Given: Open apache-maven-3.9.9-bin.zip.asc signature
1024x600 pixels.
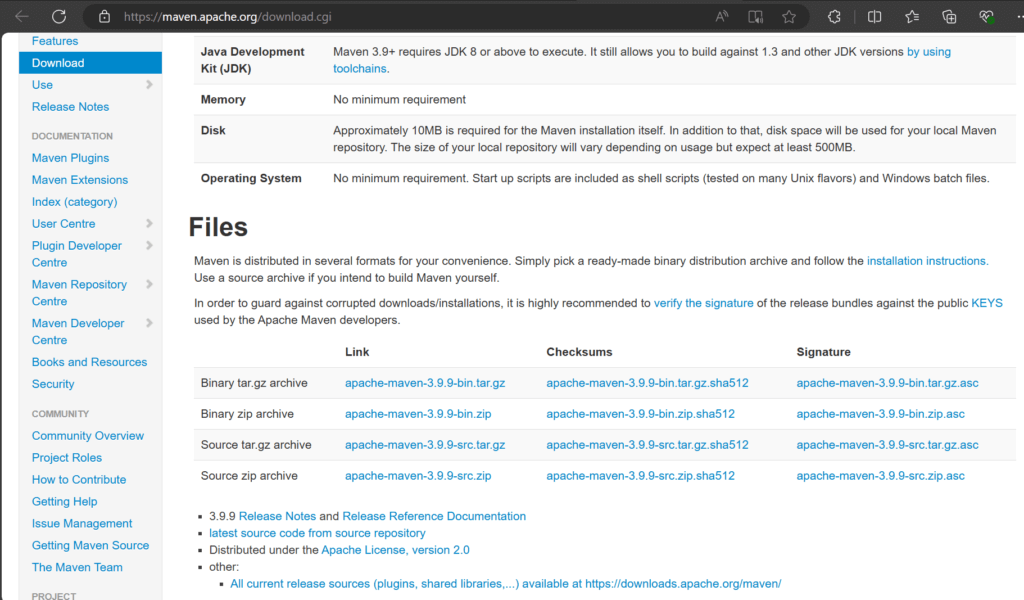Looking at the screenshot, I should [x=880, y=414].
